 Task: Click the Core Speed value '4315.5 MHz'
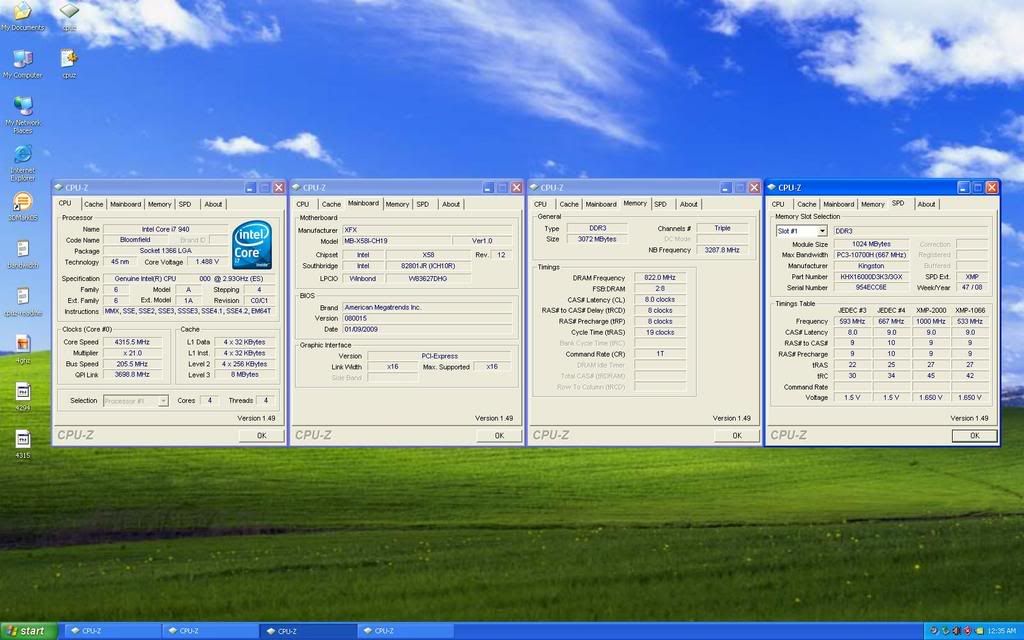click(133, 342)
